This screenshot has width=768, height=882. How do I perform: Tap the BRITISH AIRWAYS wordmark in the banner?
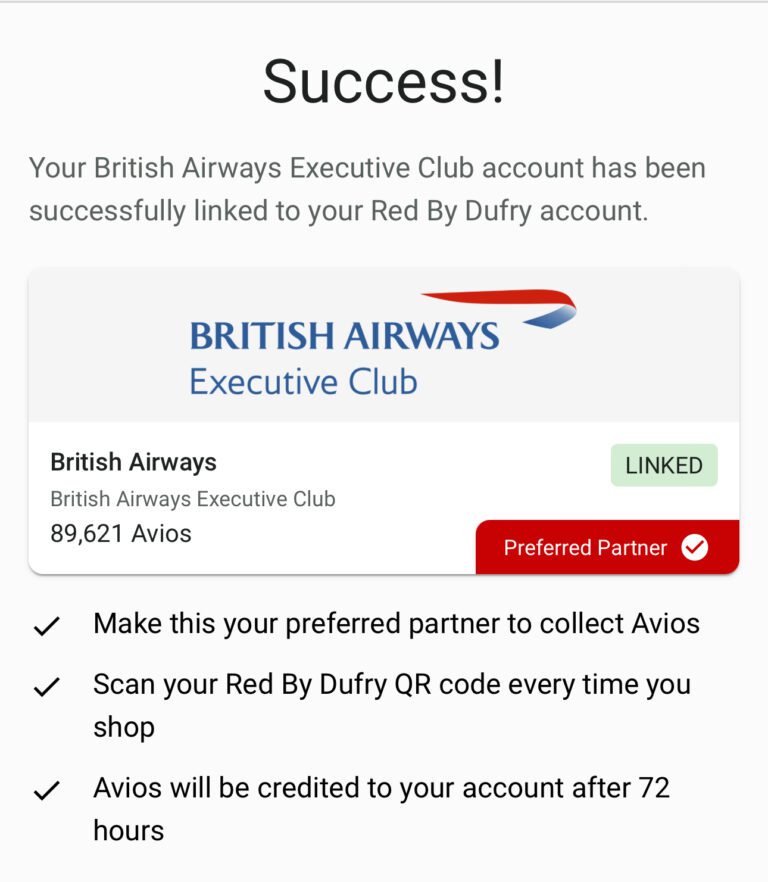pos(344,335)
